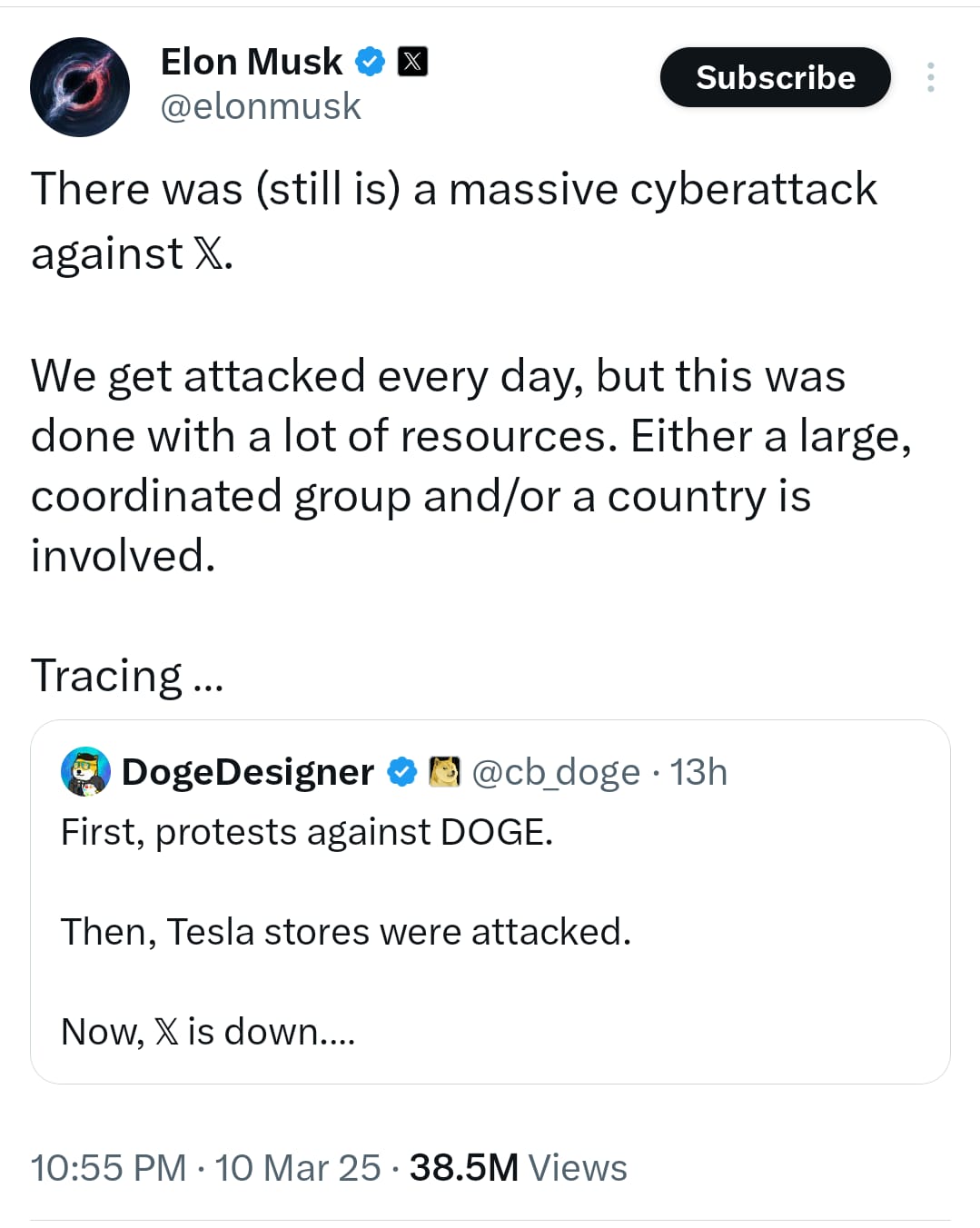Open the DogeDesigner display name

click(247, 772)
